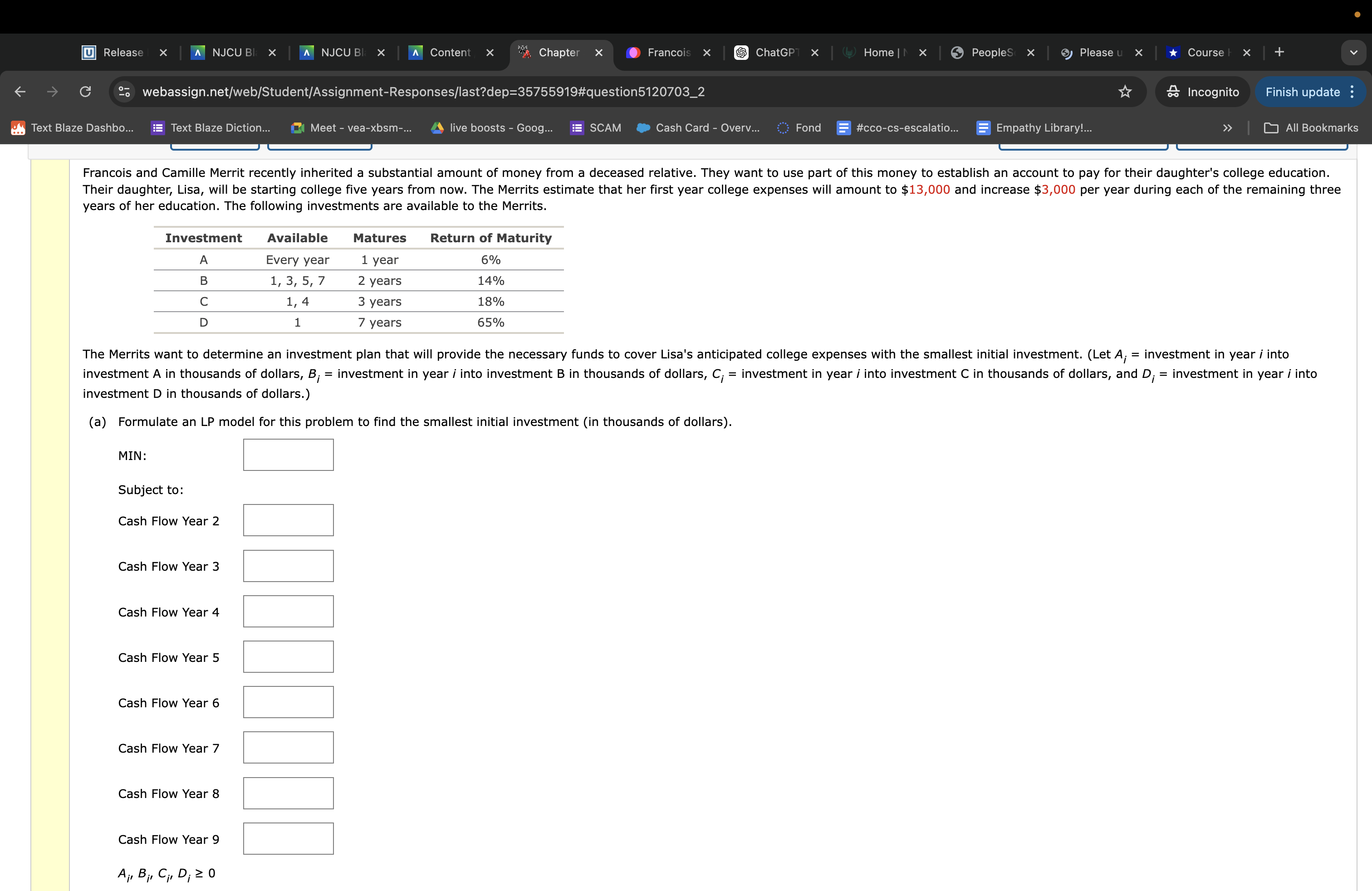Click the browser back arrow
Viewport: 1372px width, 891px height.
point(20,92)
